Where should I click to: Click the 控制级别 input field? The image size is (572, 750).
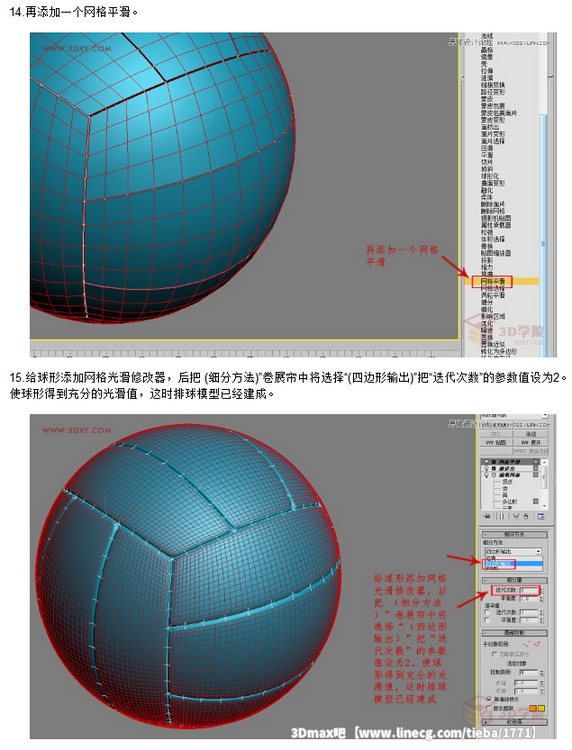(528, 673)
